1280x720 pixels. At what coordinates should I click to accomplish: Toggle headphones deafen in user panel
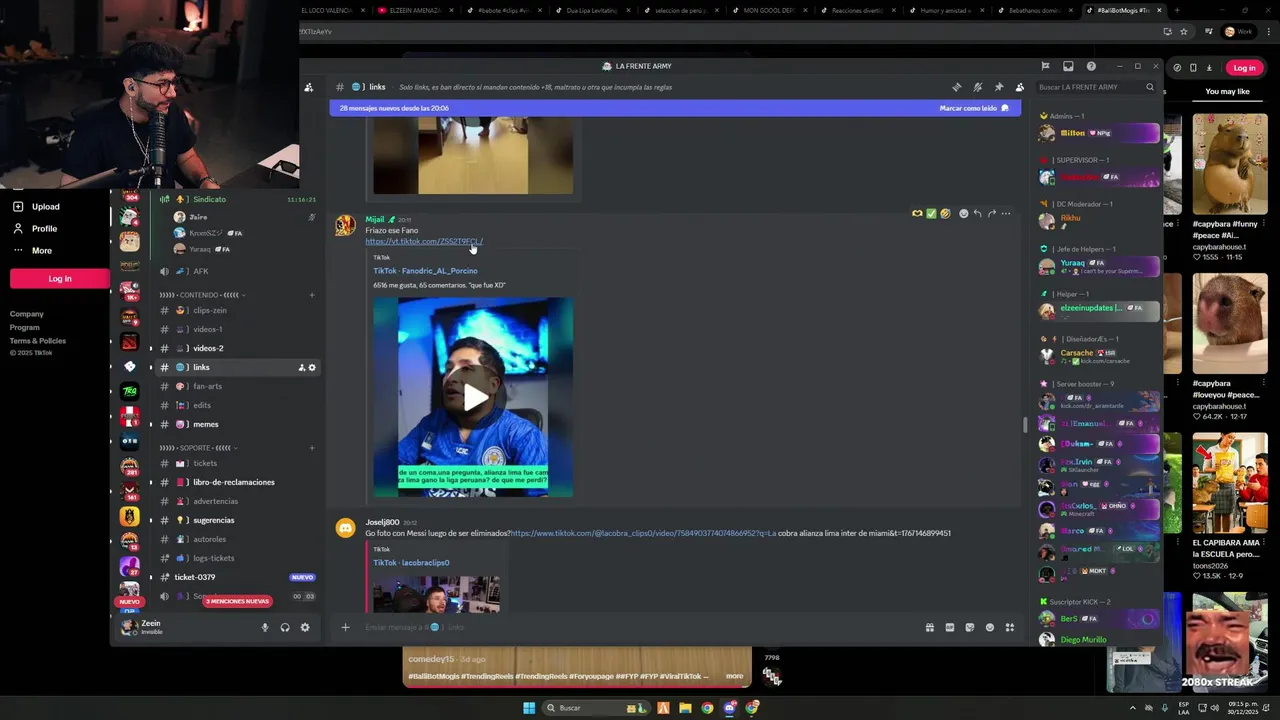pos(285,627)
